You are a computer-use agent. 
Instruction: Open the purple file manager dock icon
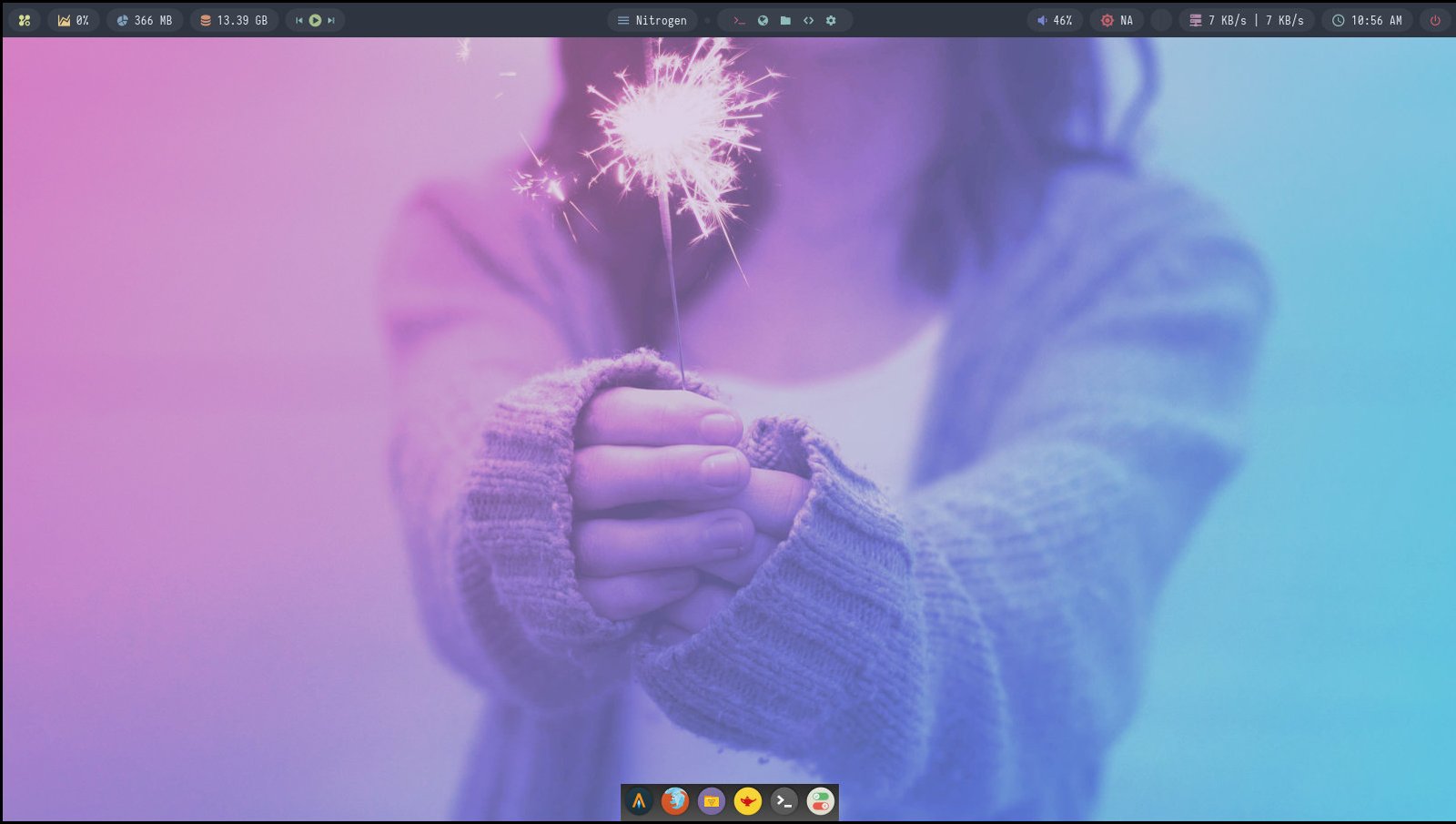712,801
